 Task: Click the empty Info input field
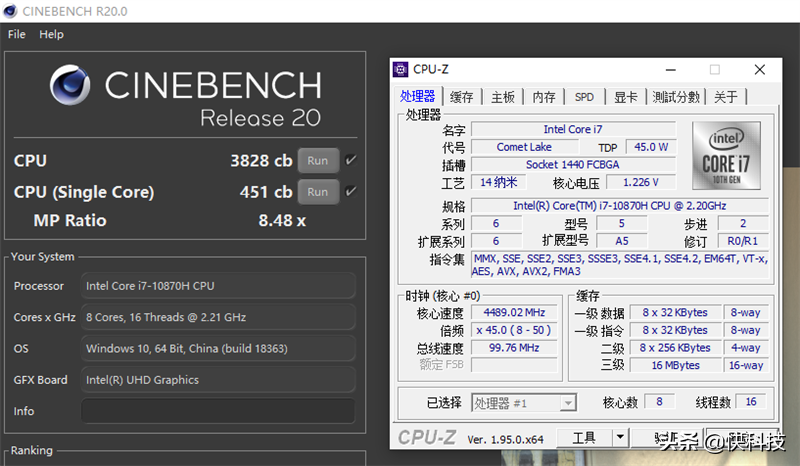(x=217, y=411)
